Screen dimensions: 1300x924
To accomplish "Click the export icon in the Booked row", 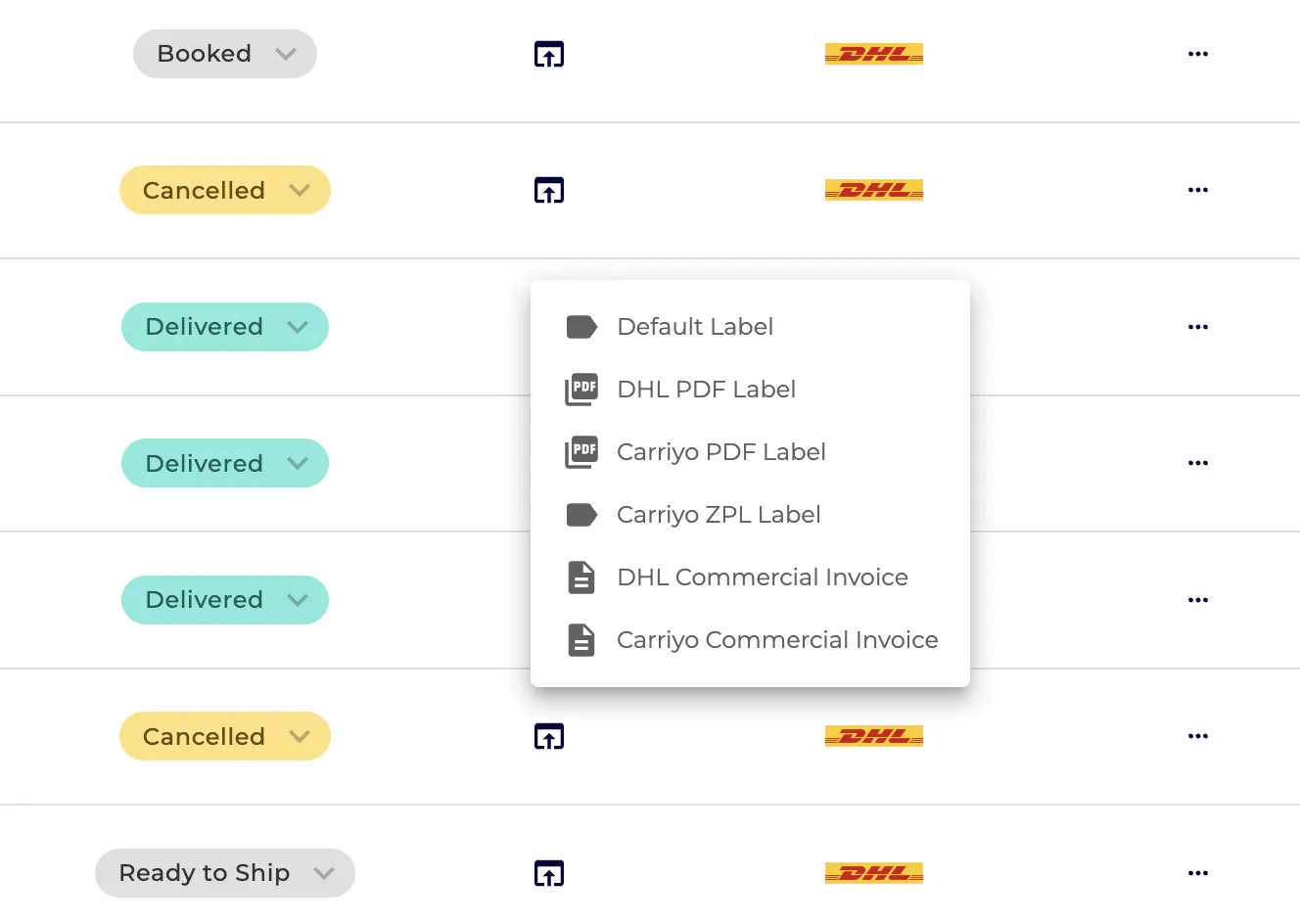I will 549,55.
